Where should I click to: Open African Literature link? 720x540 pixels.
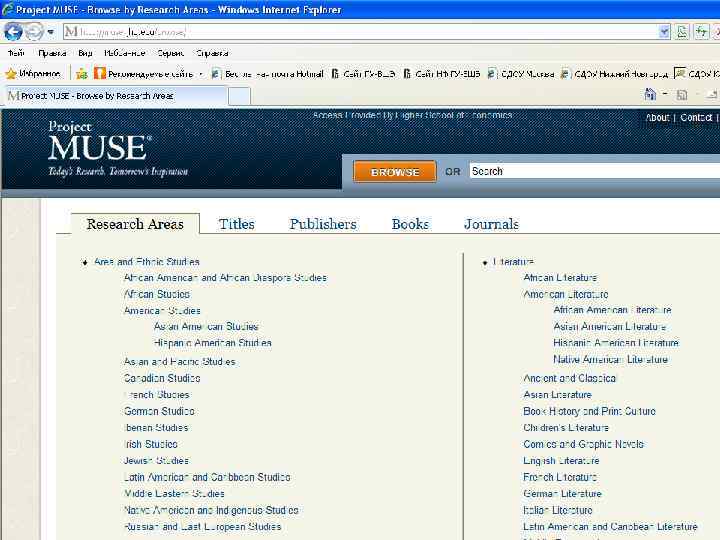pyautogui.click(x=560, y=278)
